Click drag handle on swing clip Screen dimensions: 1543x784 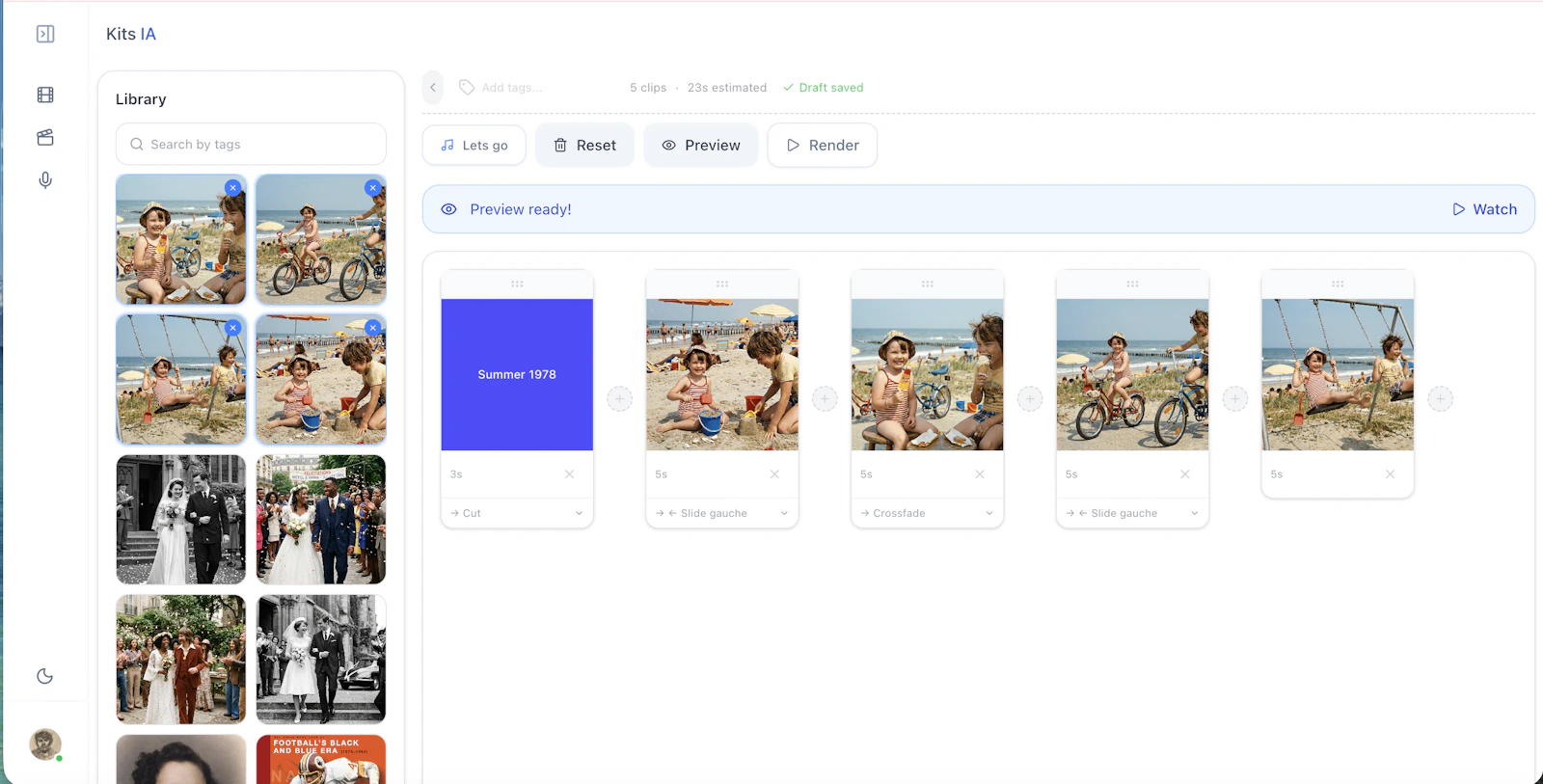pos(1338,284)
